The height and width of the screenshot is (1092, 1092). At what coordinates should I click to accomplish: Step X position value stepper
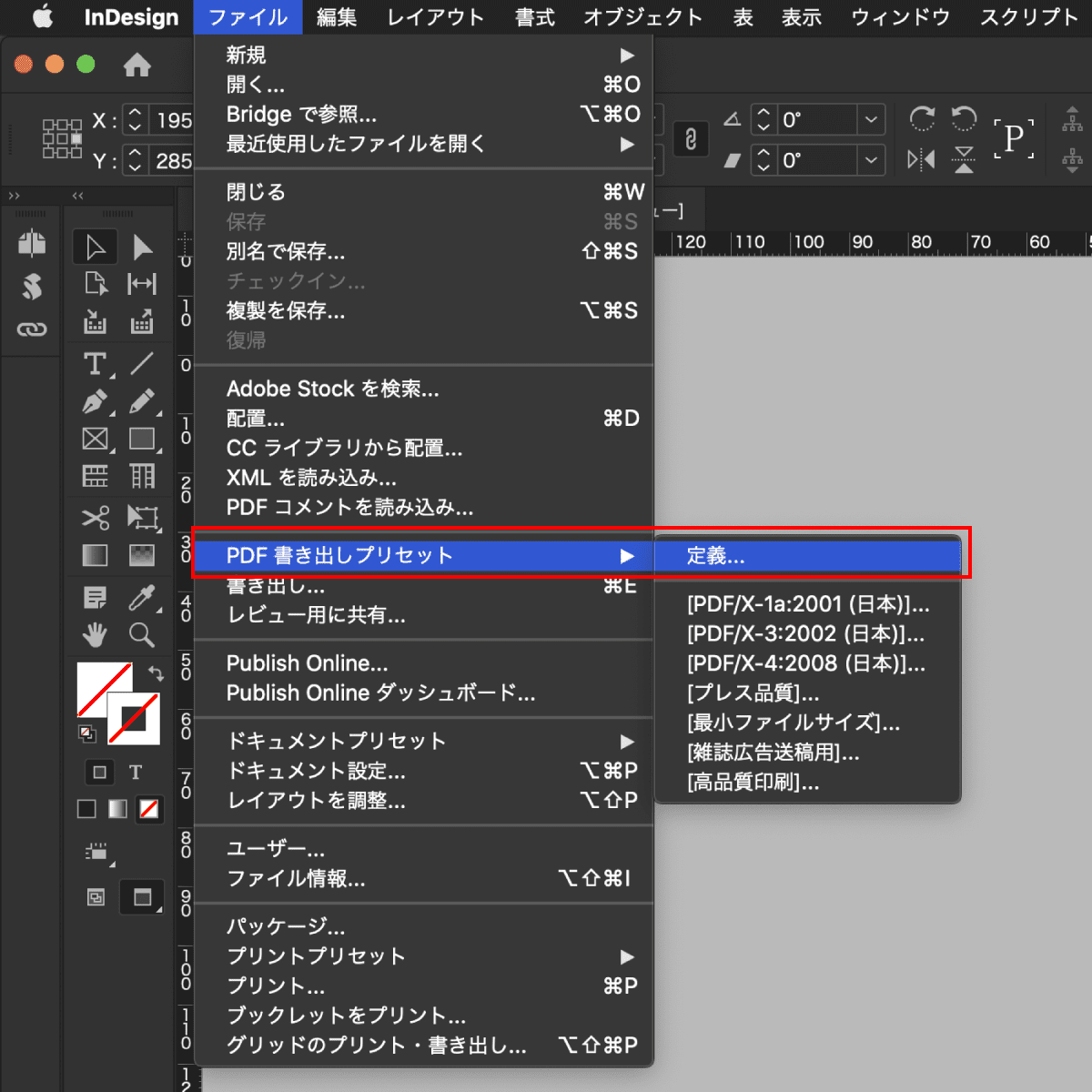pos(135,120)
